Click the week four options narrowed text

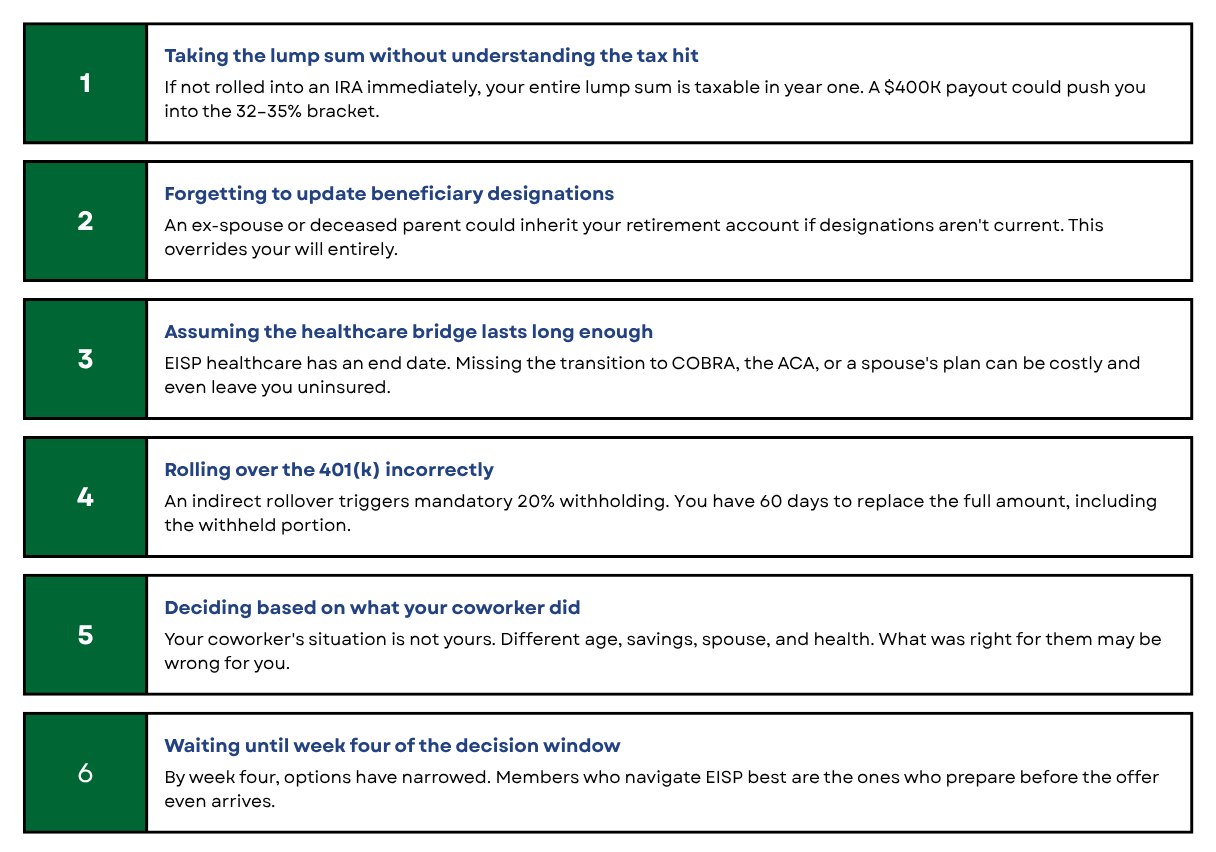tap(661, 789)
